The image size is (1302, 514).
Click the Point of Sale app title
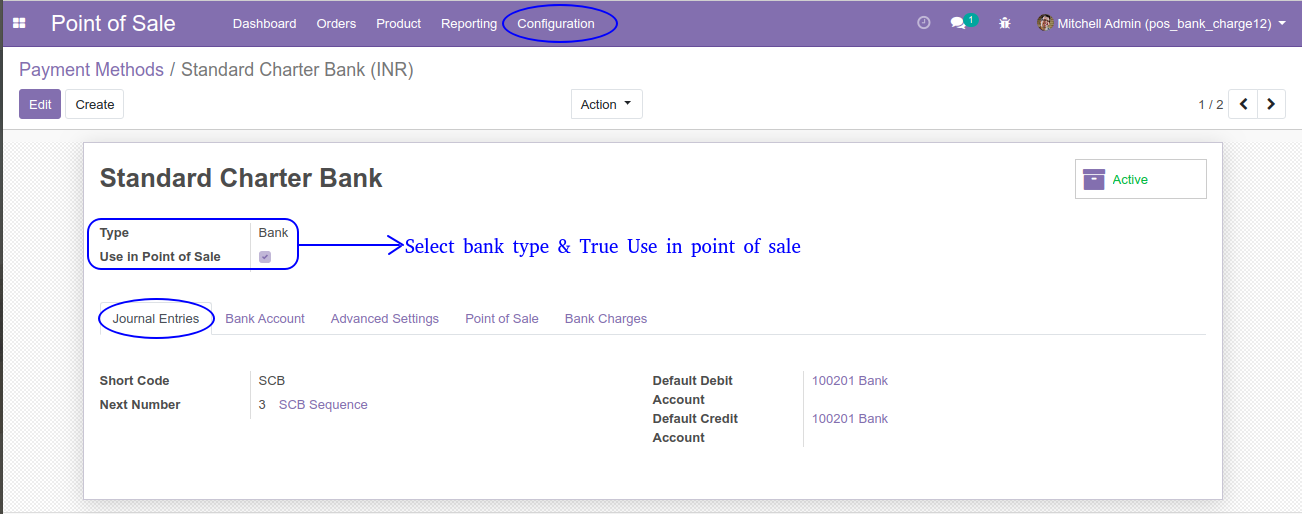[x=113, y=23]
